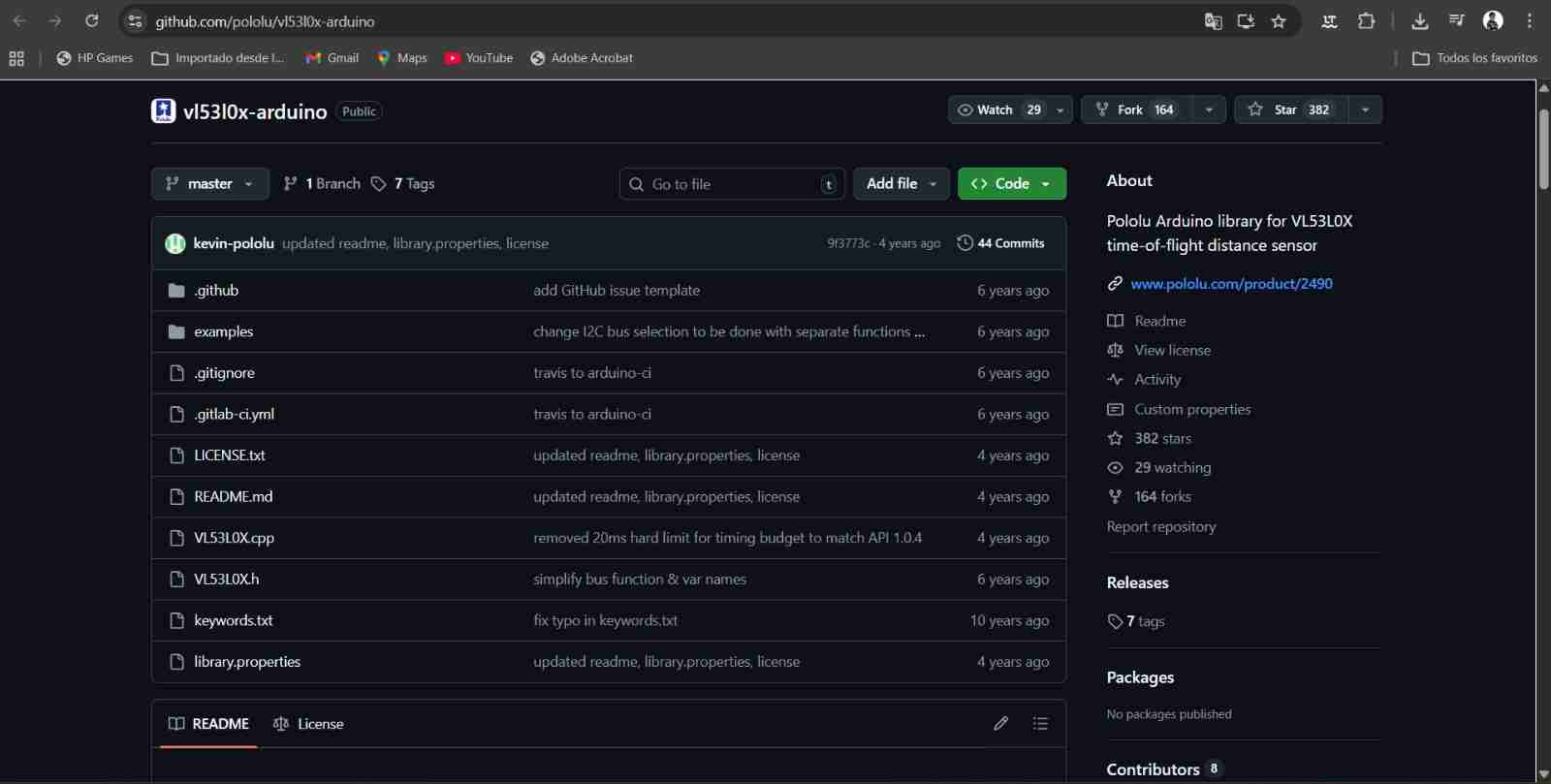Open commit hash 9f3773c
The image size is (1551, 784).
[x=848, y=243]
